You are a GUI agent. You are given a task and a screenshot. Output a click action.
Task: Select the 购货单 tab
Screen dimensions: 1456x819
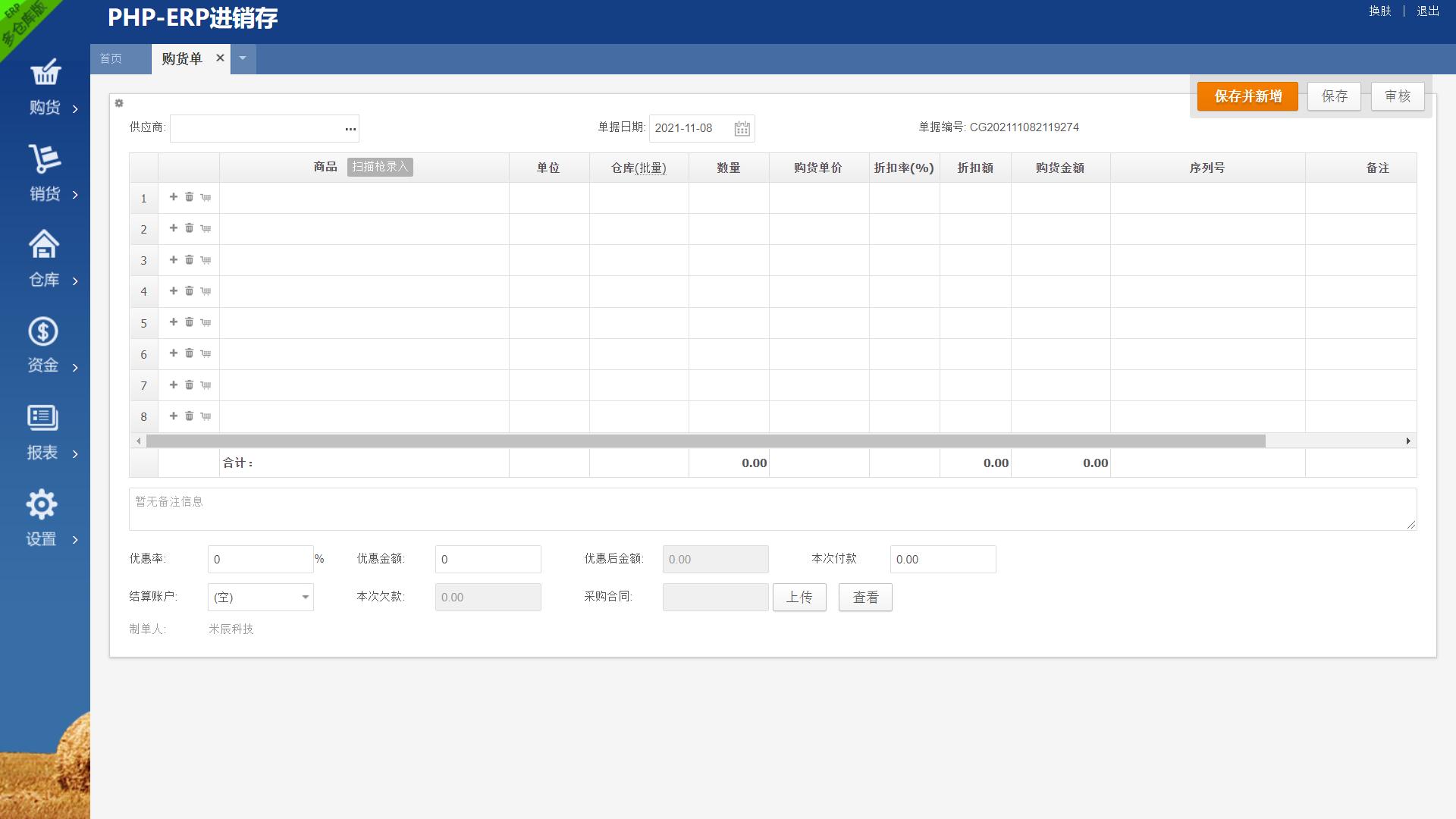(x=182, y=58)
